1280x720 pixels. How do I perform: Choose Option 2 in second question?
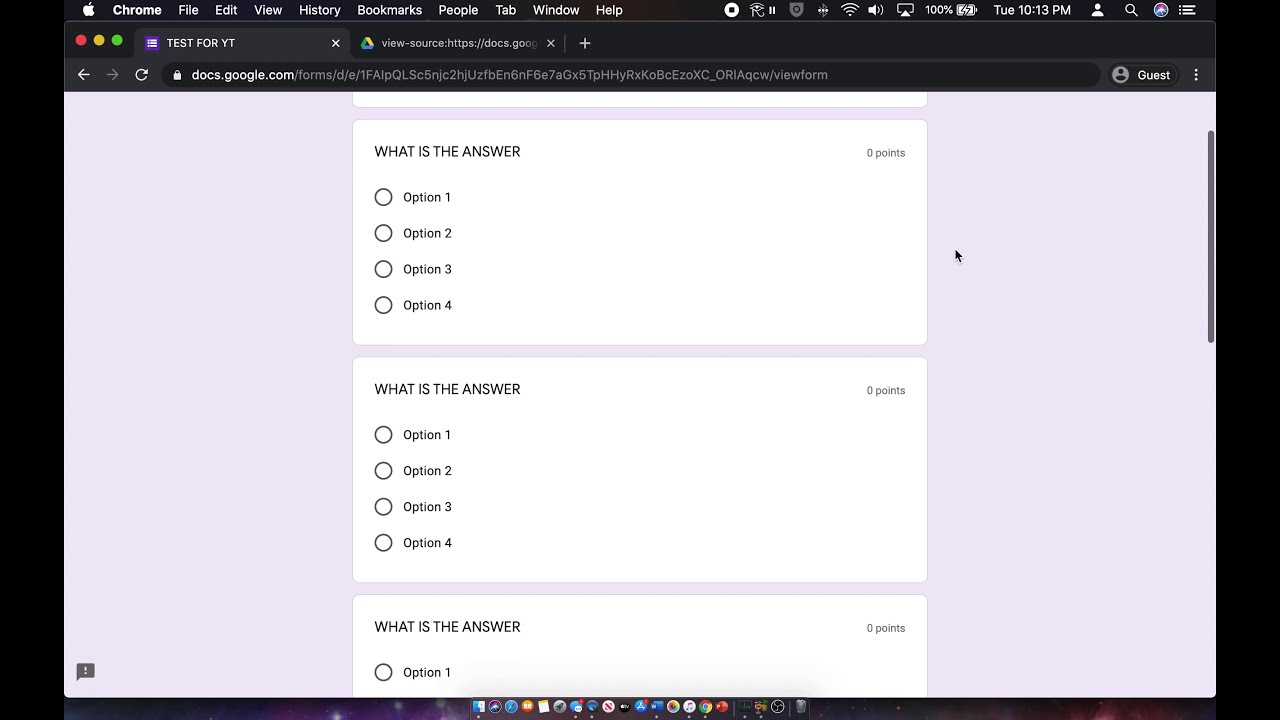click(x=384, y=471)
